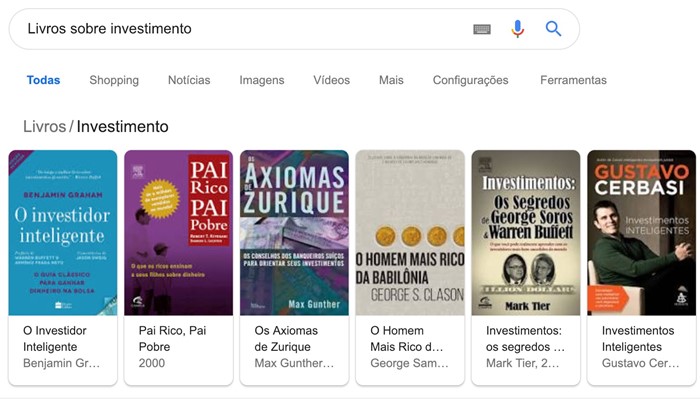The height and width of the screenshot is (406, 700).
Task: Go to the Imagens tab
Action: pos(262,80)
